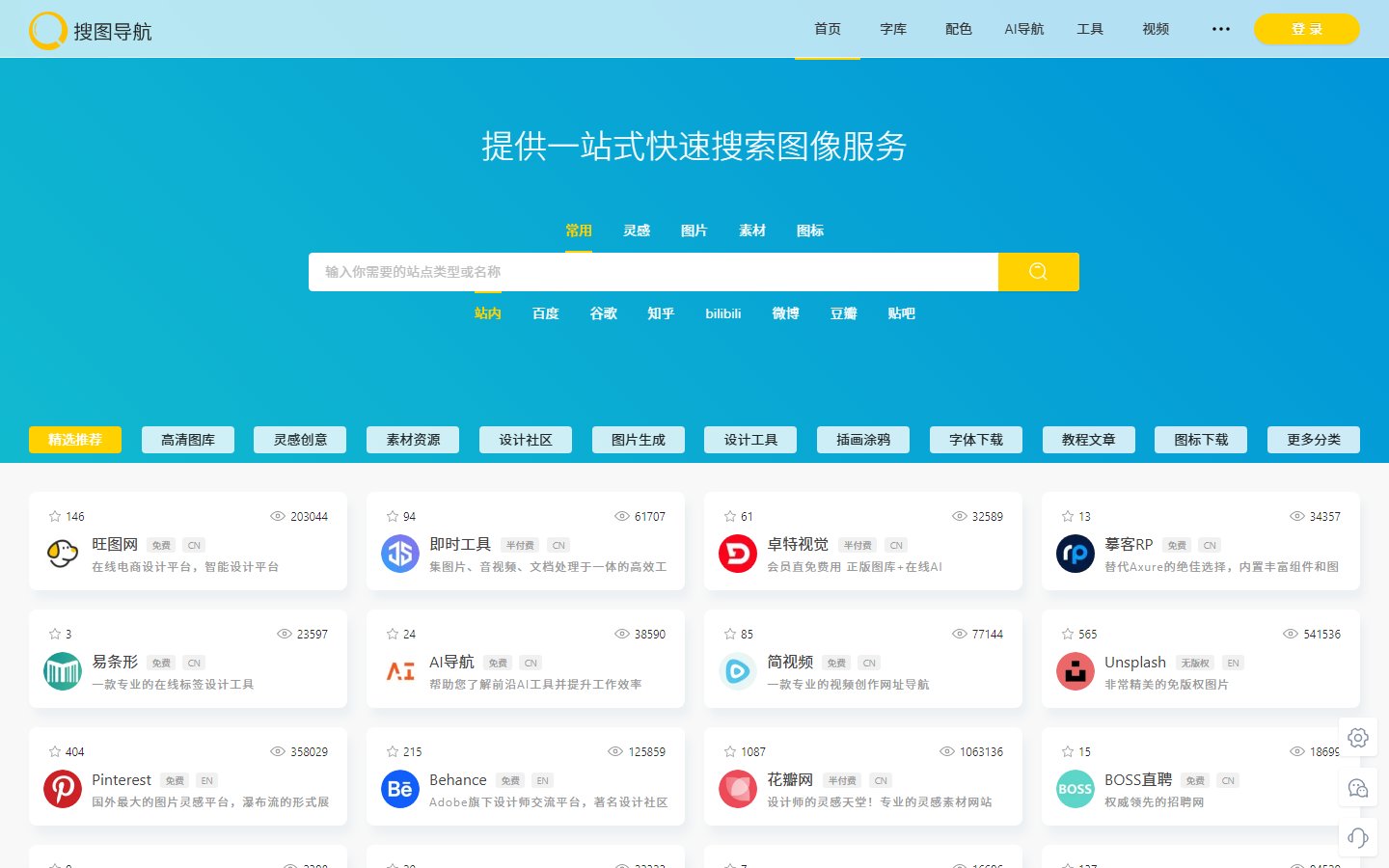Open the AI导航 top navigation item

[x=1024, y=29]
